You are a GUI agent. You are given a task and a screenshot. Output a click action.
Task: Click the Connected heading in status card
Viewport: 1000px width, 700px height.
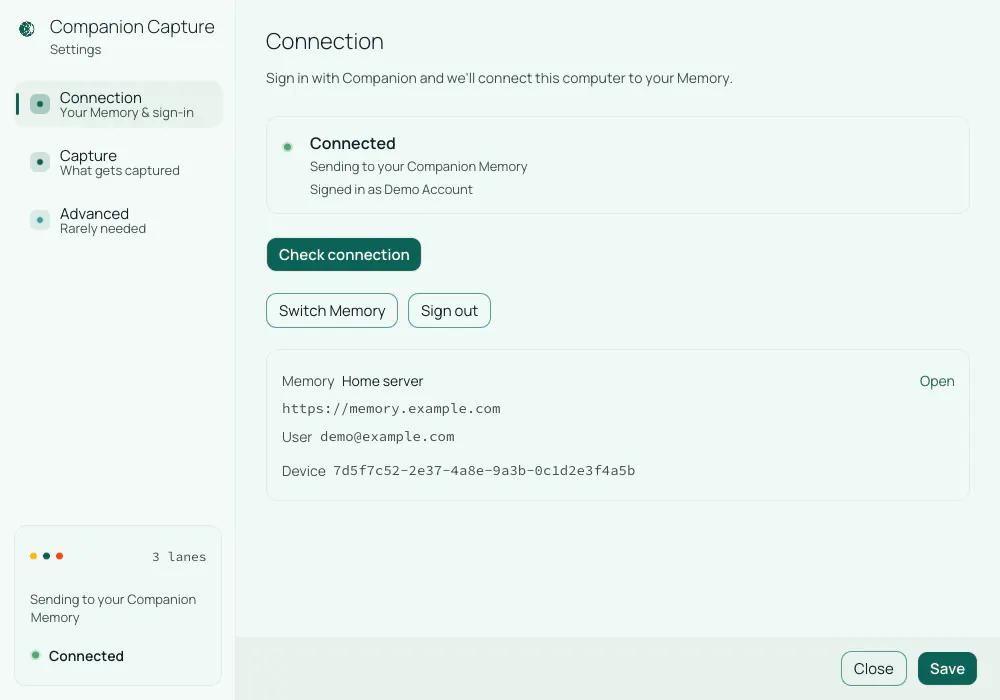click(353, 143)
